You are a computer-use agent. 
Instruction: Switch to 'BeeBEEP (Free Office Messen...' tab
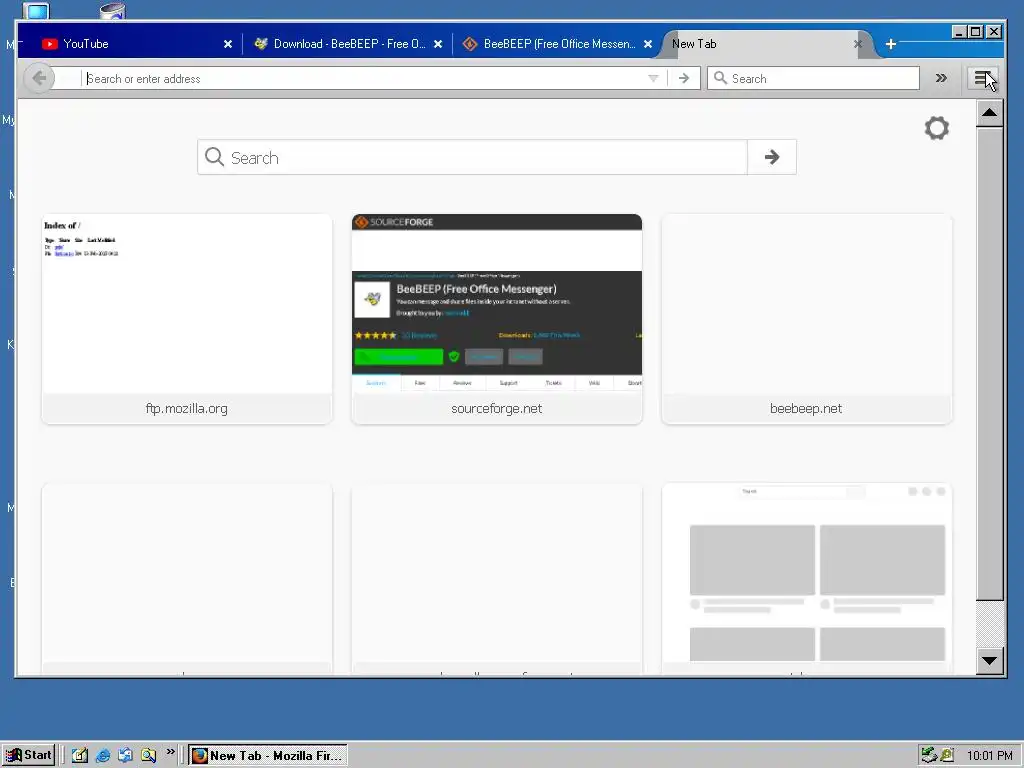click(558, 44)
